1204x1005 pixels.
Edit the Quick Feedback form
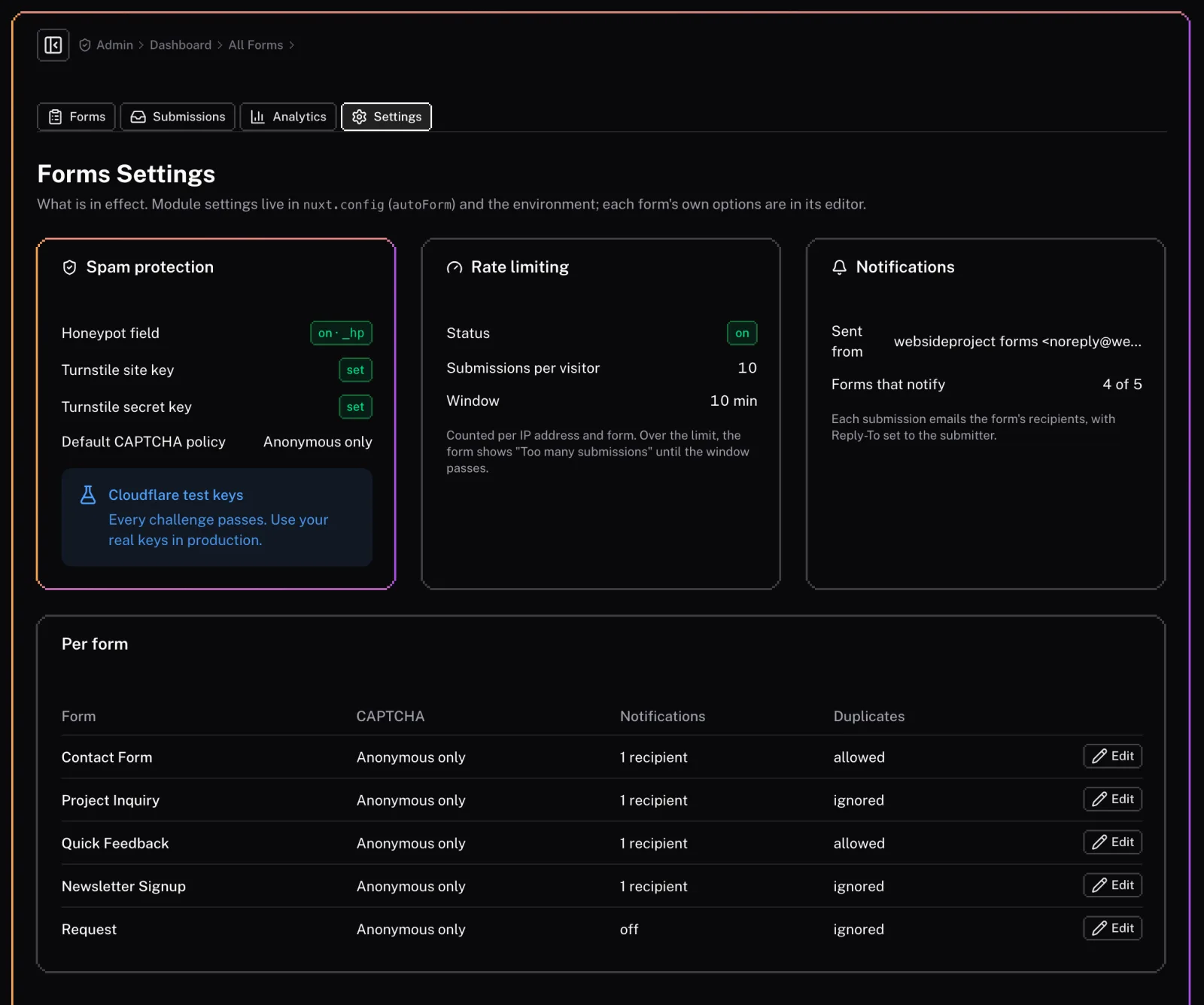[1113, 842]
